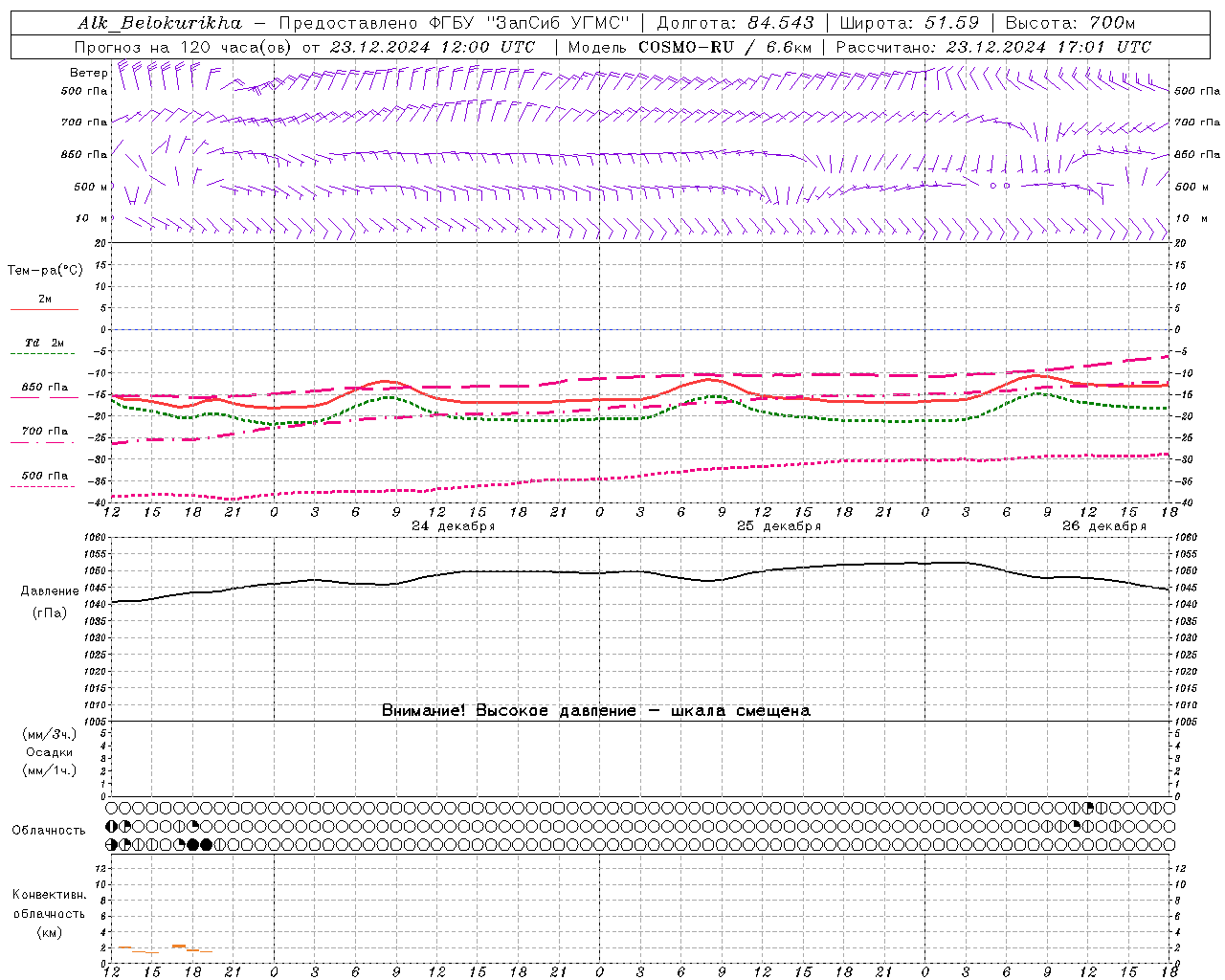This screenshot has height=980, width=1225.
Task: Click the (гПа) unit label under Давление
Action: point(50,612)
